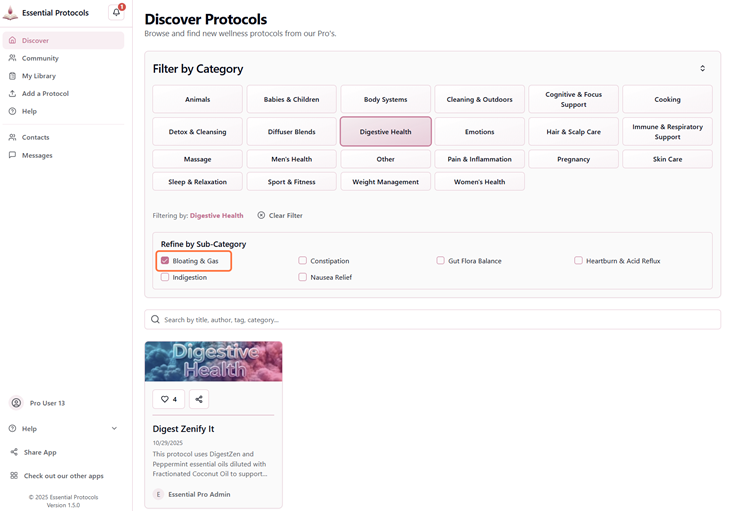Click the share icon on Digest Zenify It
Screen dimensions: 730x511
click(199, 399)
